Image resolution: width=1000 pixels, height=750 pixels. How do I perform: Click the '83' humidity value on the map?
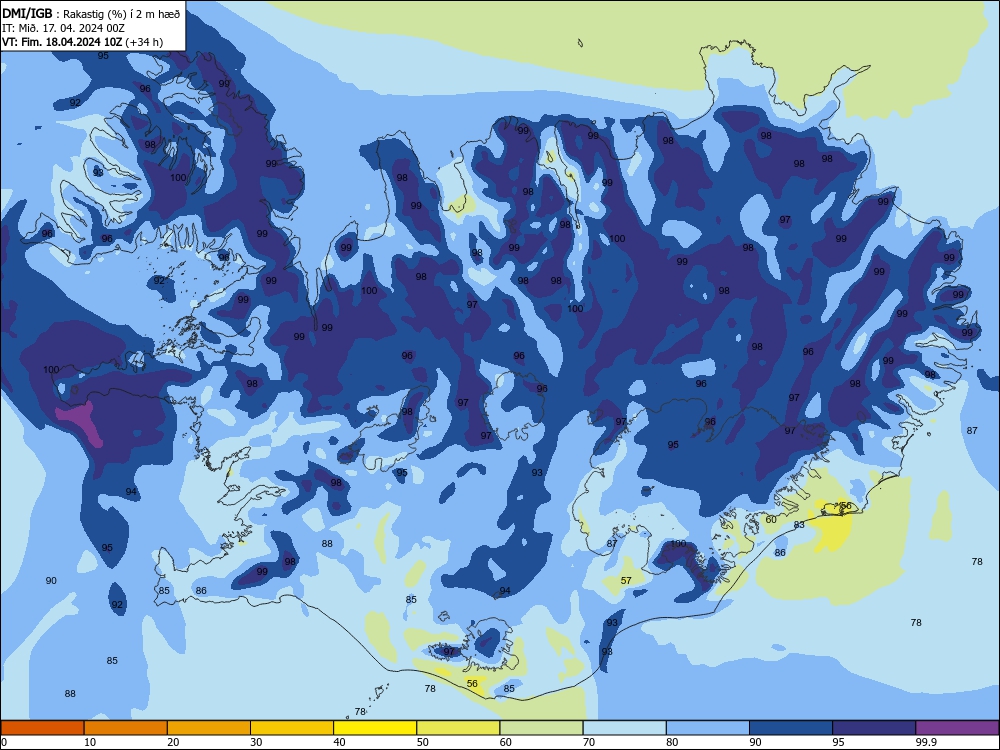pos(799,525)
